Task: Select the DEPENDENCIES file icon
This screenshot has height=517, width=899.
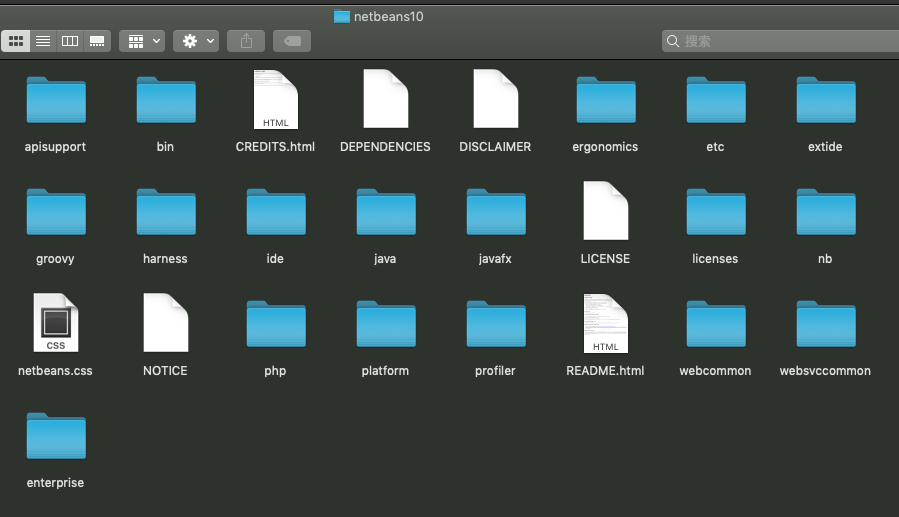Action: point(386,99)
